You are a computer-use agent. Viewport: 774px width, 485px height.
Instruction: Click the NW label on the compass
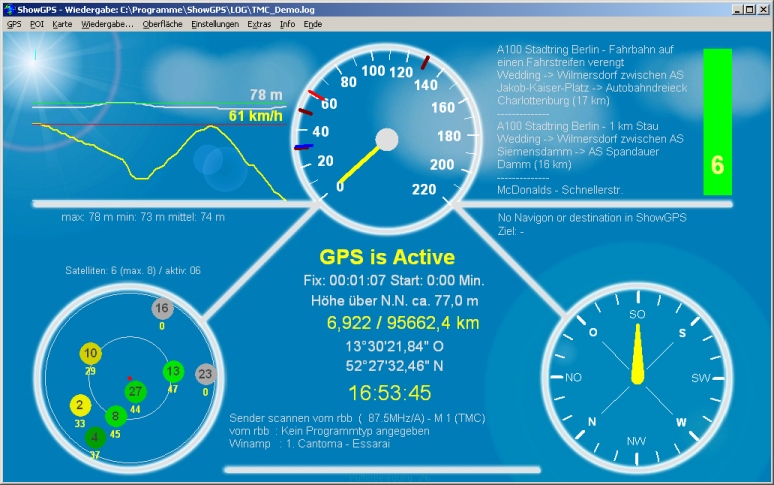[636, 441]
